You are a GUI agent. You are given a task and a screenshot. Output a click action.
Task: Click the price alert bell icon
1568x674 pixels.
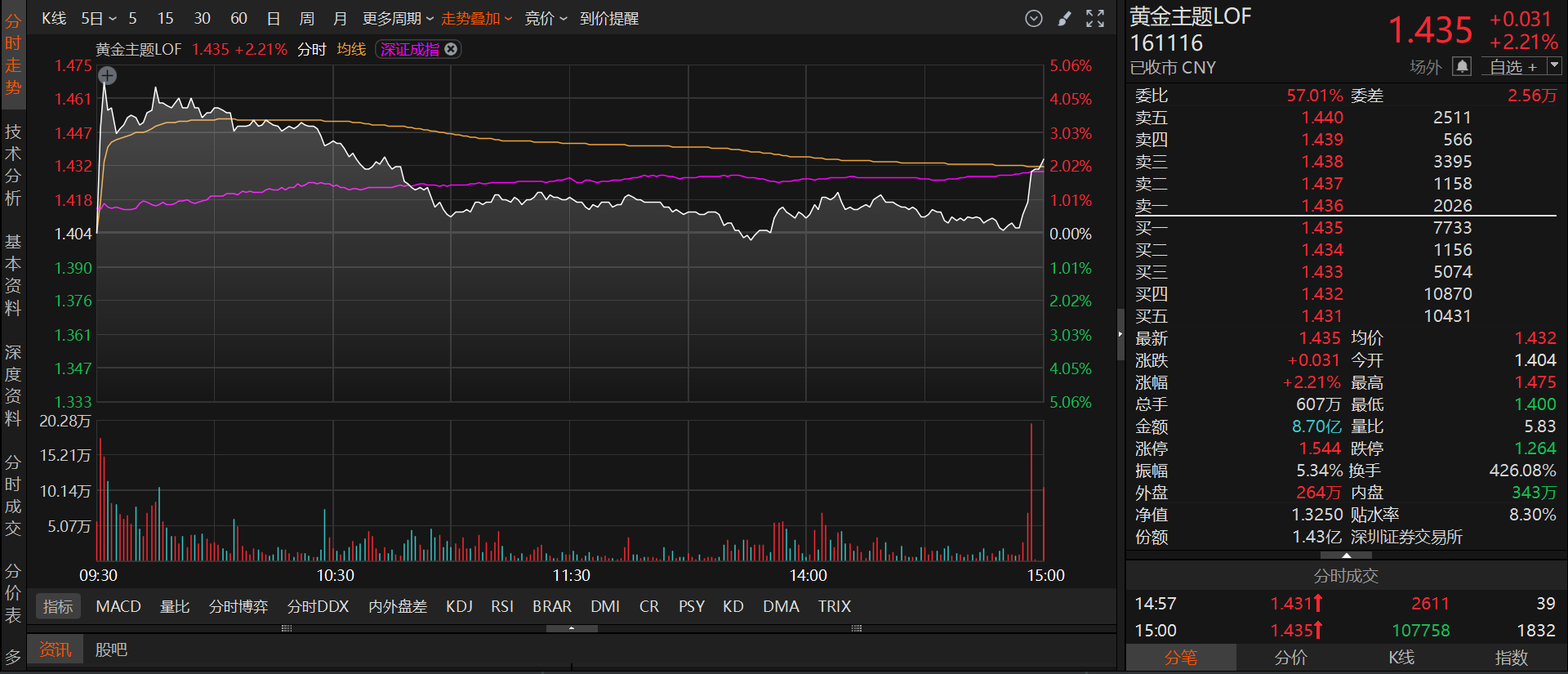click(x=1462, y=66)
